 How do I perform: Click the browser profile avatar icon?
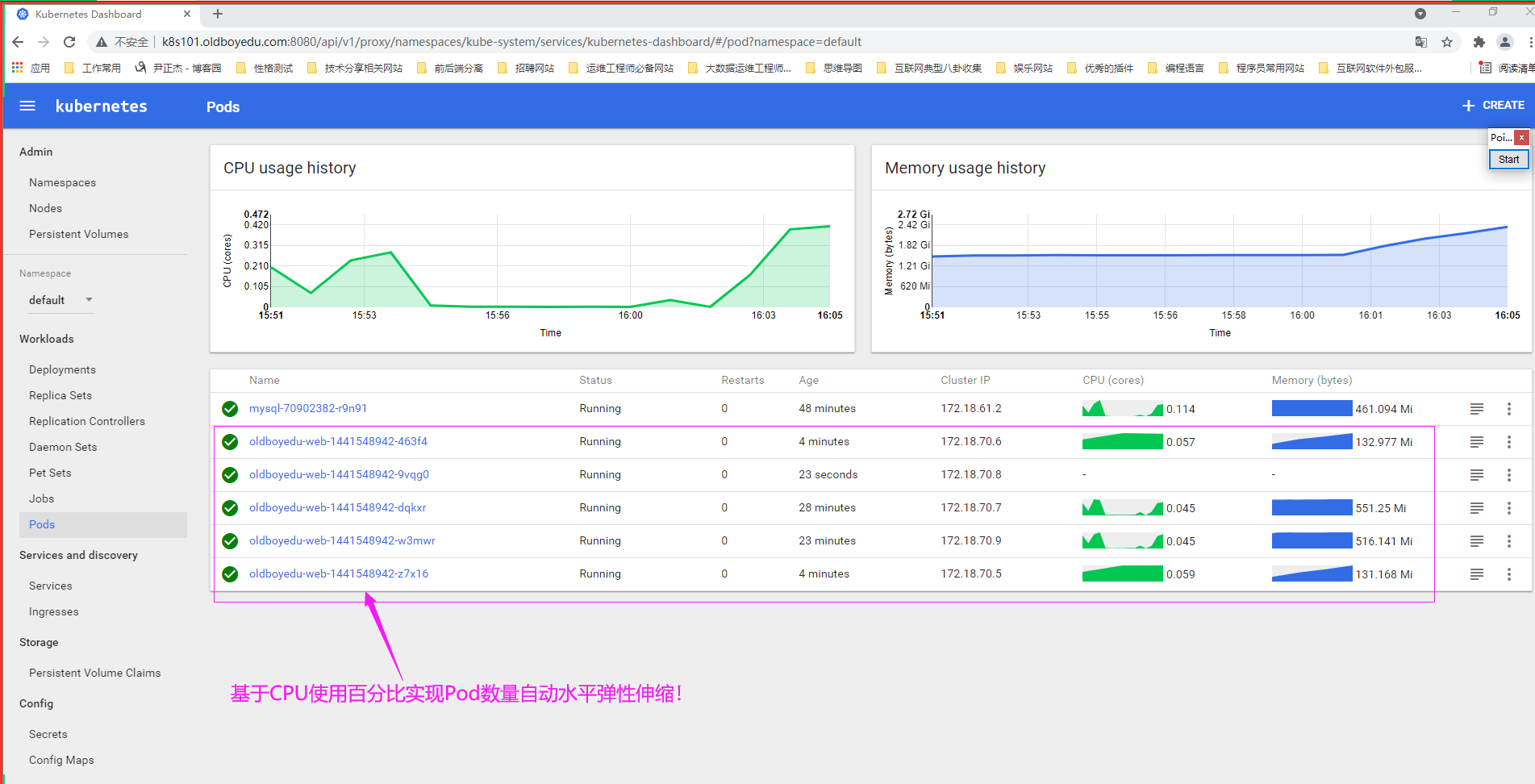point(1504,42)
